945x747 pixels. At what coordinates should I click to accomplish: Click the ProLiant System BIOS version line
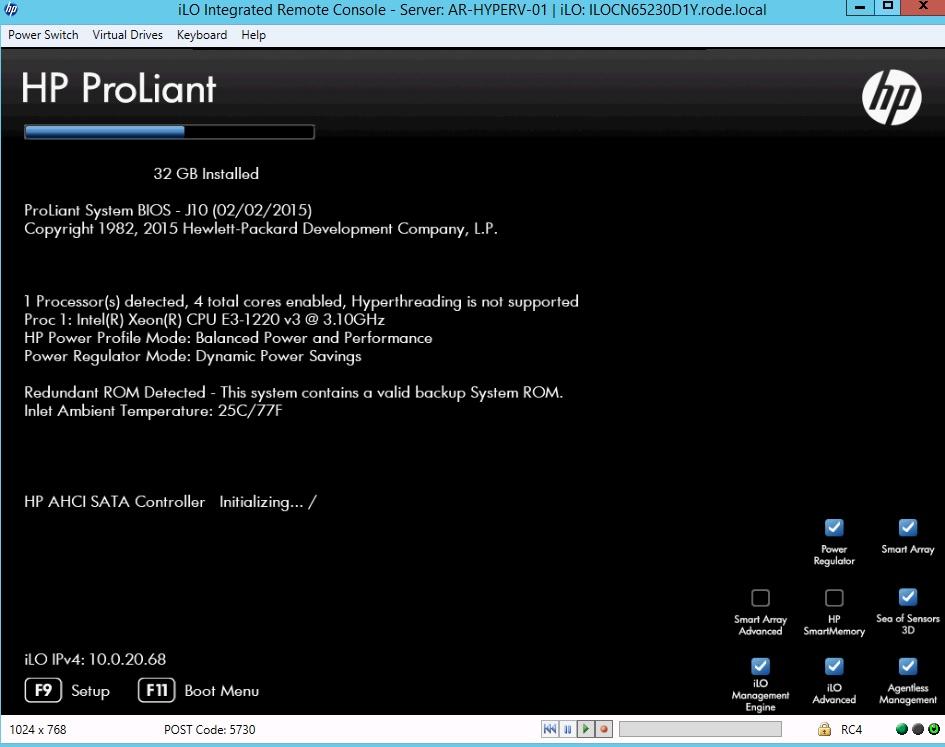(x=168, y=210)
